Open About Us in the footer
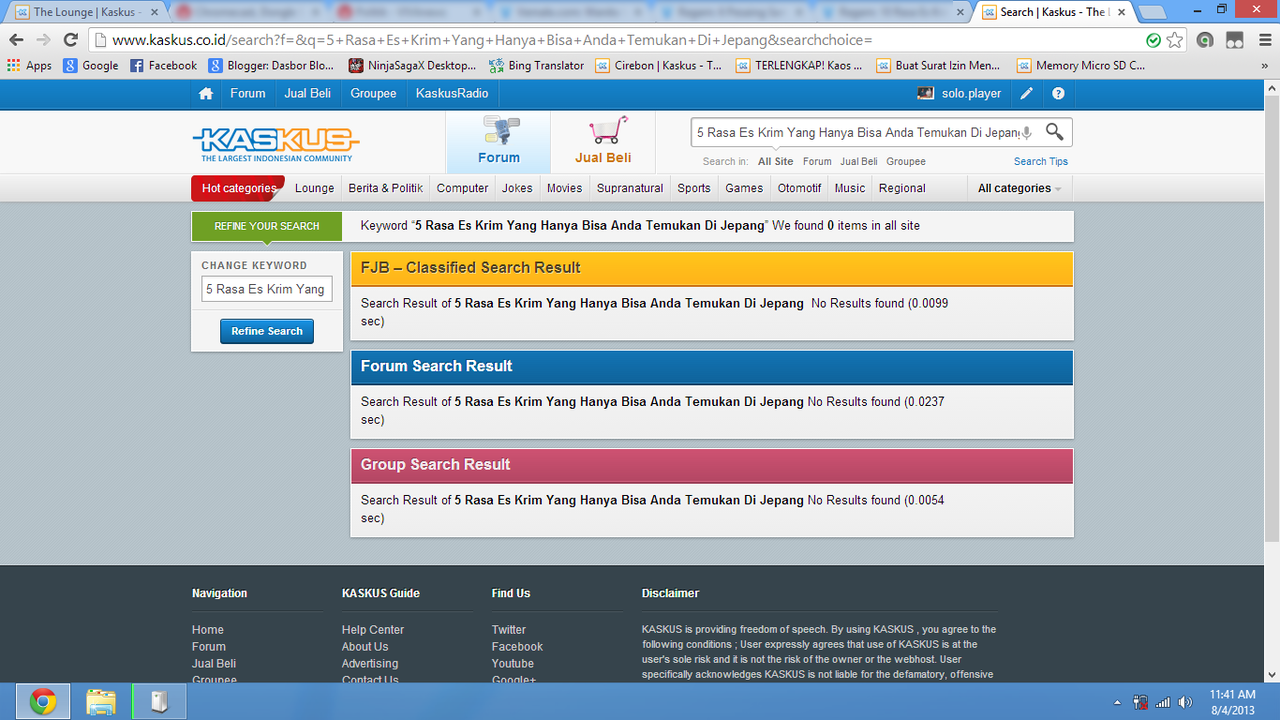The width and height of the screenshot is (1280, 720). coord(365,647)
